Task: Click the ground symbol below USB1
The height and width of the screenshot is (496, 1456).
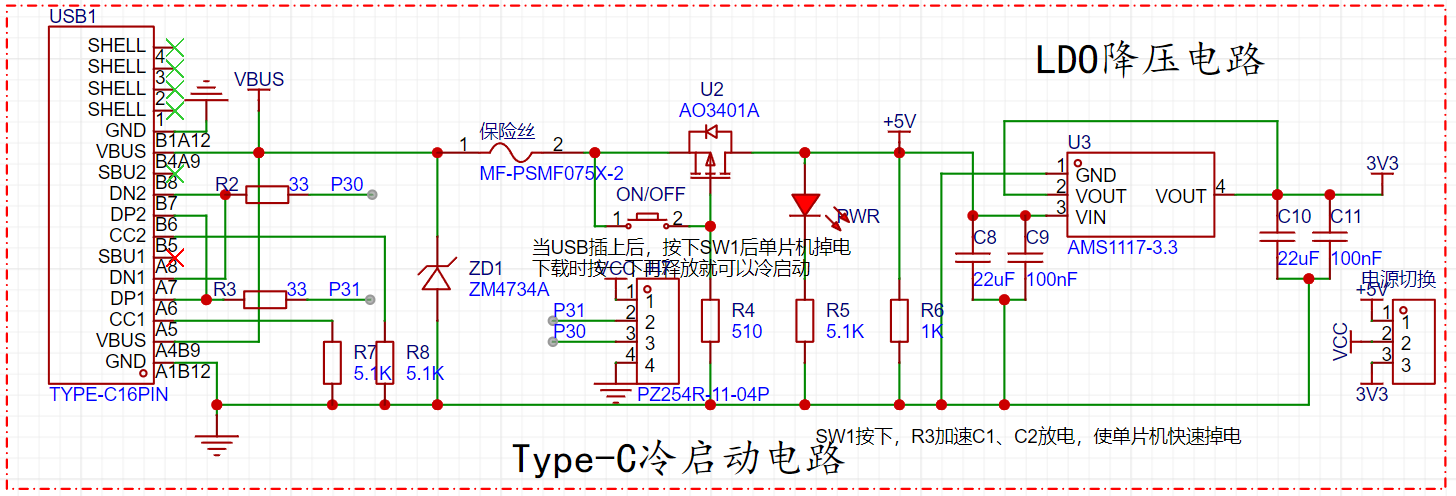Action: pos(216,435)
